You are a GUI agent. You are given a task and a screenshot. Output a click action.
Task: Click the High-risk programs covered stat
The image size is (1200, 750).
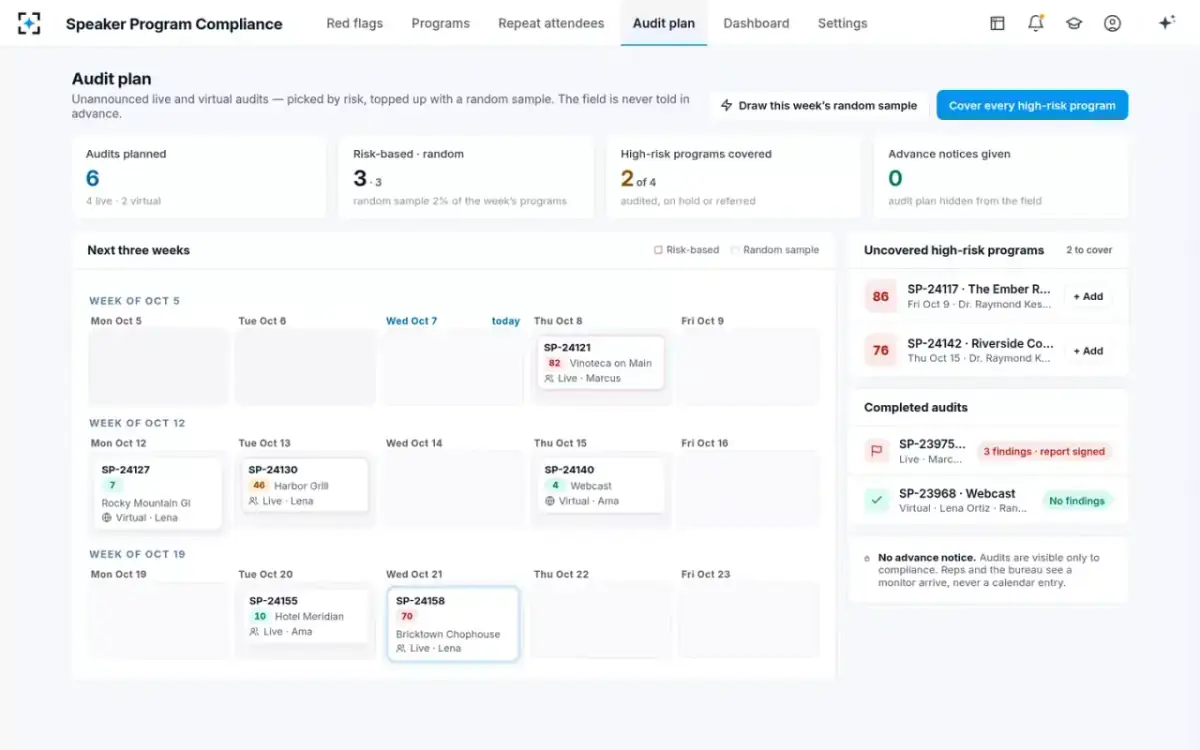[734, 177]
